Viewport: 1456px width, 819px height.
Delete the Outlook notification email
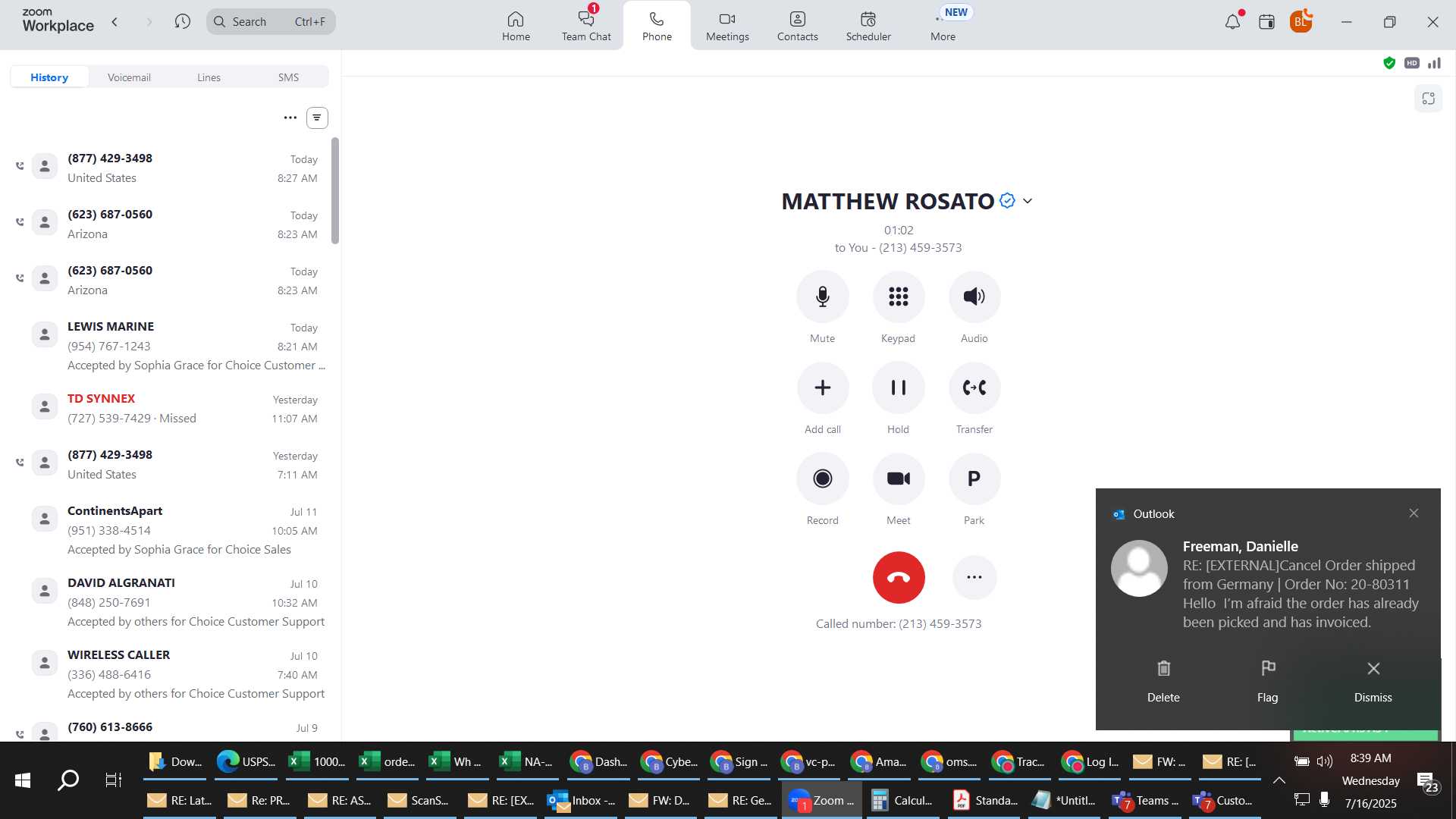(1163, 681)
